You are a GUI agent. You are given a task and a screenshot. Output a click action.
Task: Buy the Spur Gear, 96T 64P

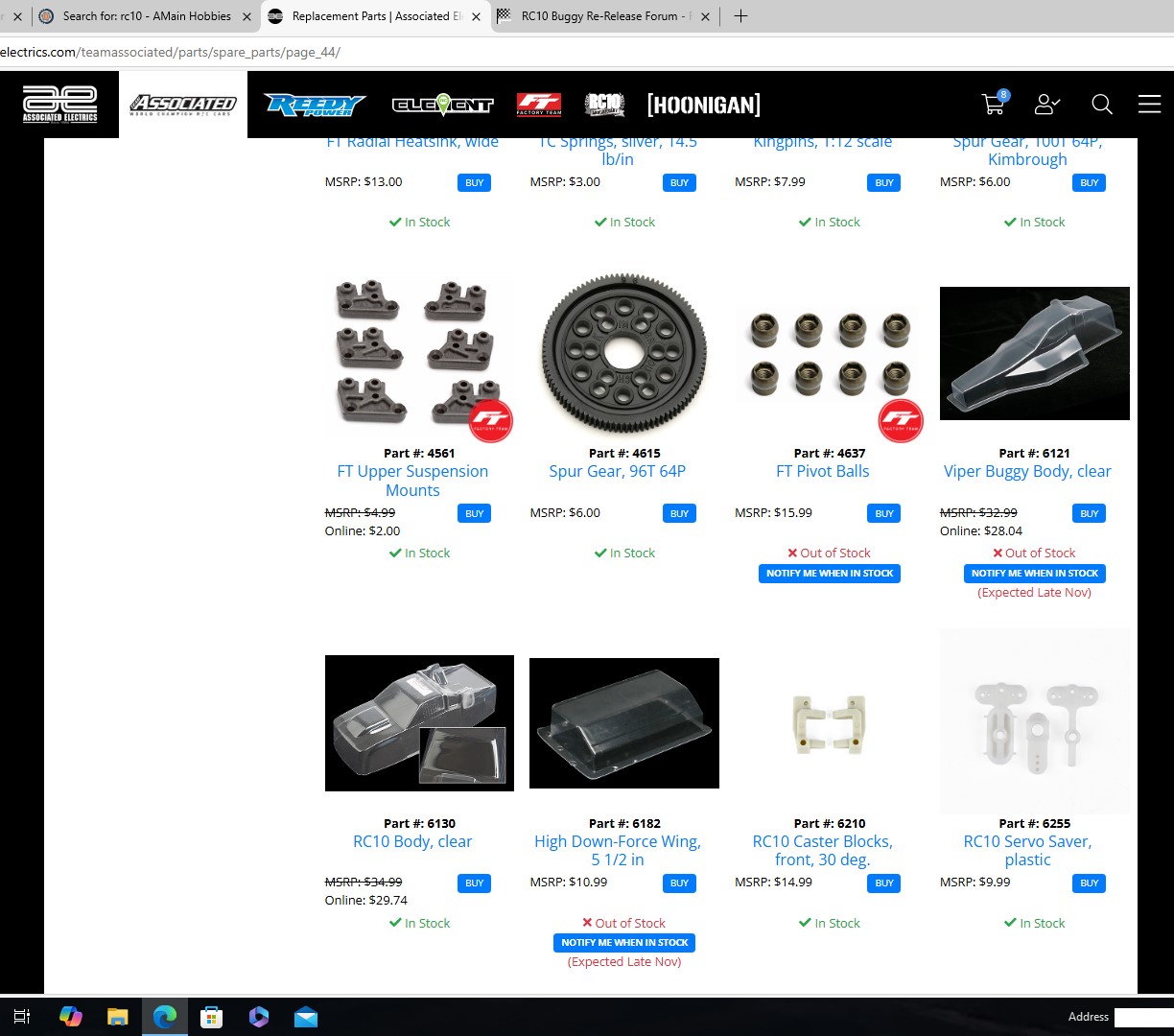coord(680,513)
